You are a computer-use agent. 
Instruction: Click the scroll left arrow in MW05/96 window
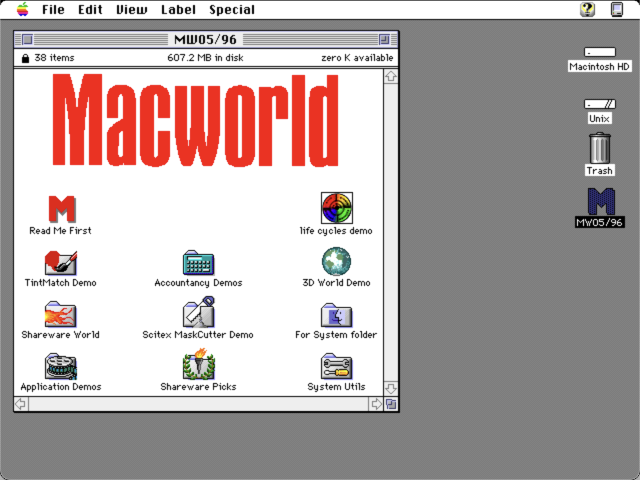click(x=21, y=404)
